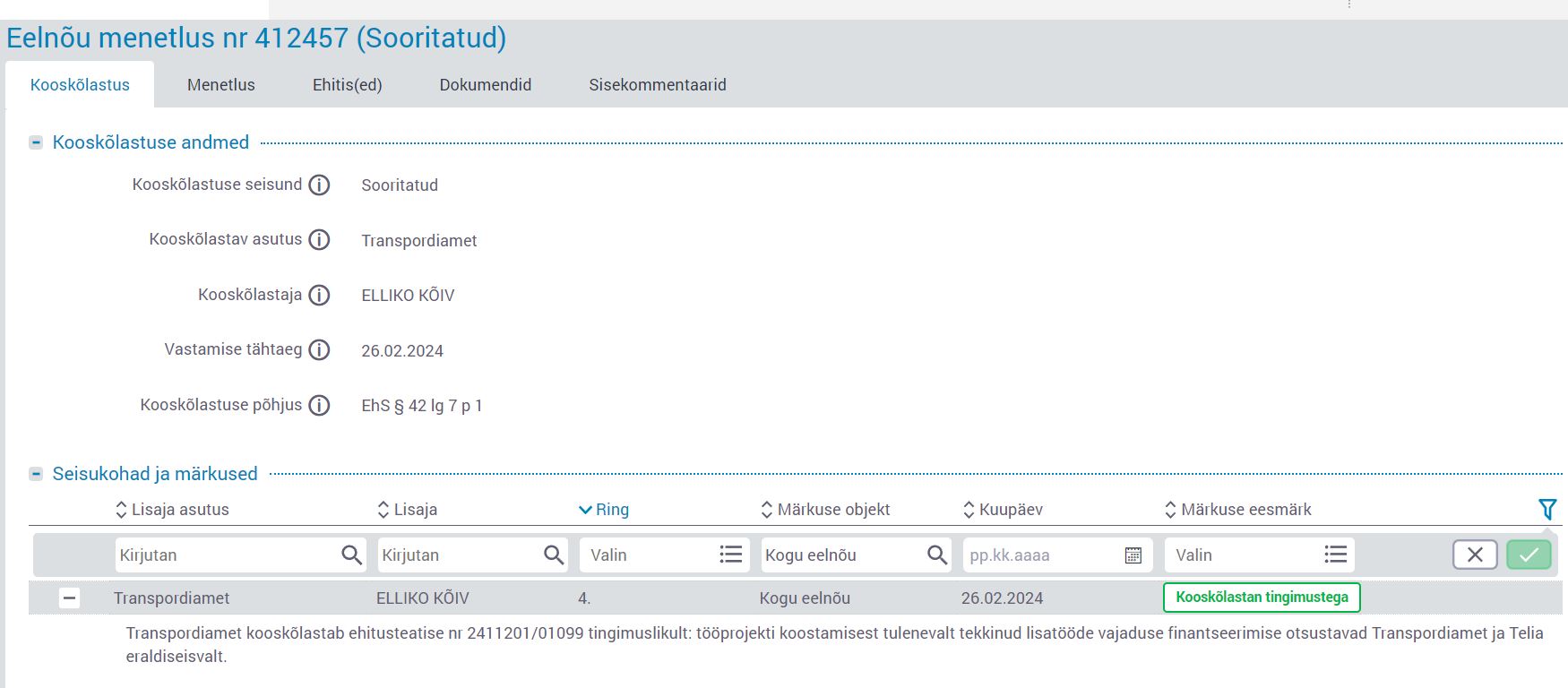Viewport: 1568px width, 688px height.
Task: Click the EhS § 42 lg 7 p 1 value
Action: tap(422, 406)
